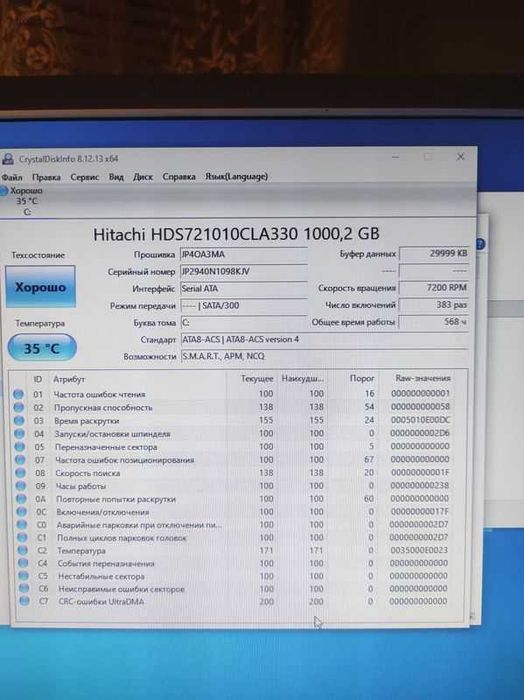Select the Частота ошибок чтения attribute text

[x=100, y=395]
